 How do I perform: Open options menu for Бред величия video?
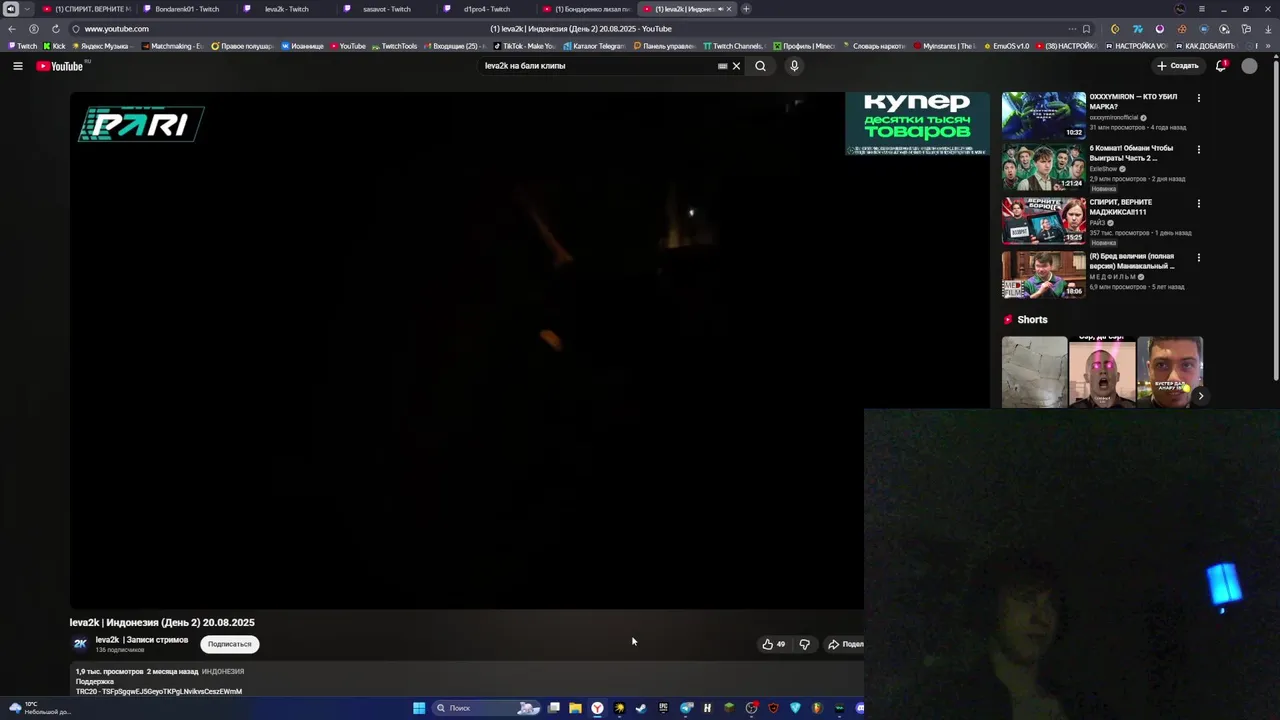point(1199,258)
